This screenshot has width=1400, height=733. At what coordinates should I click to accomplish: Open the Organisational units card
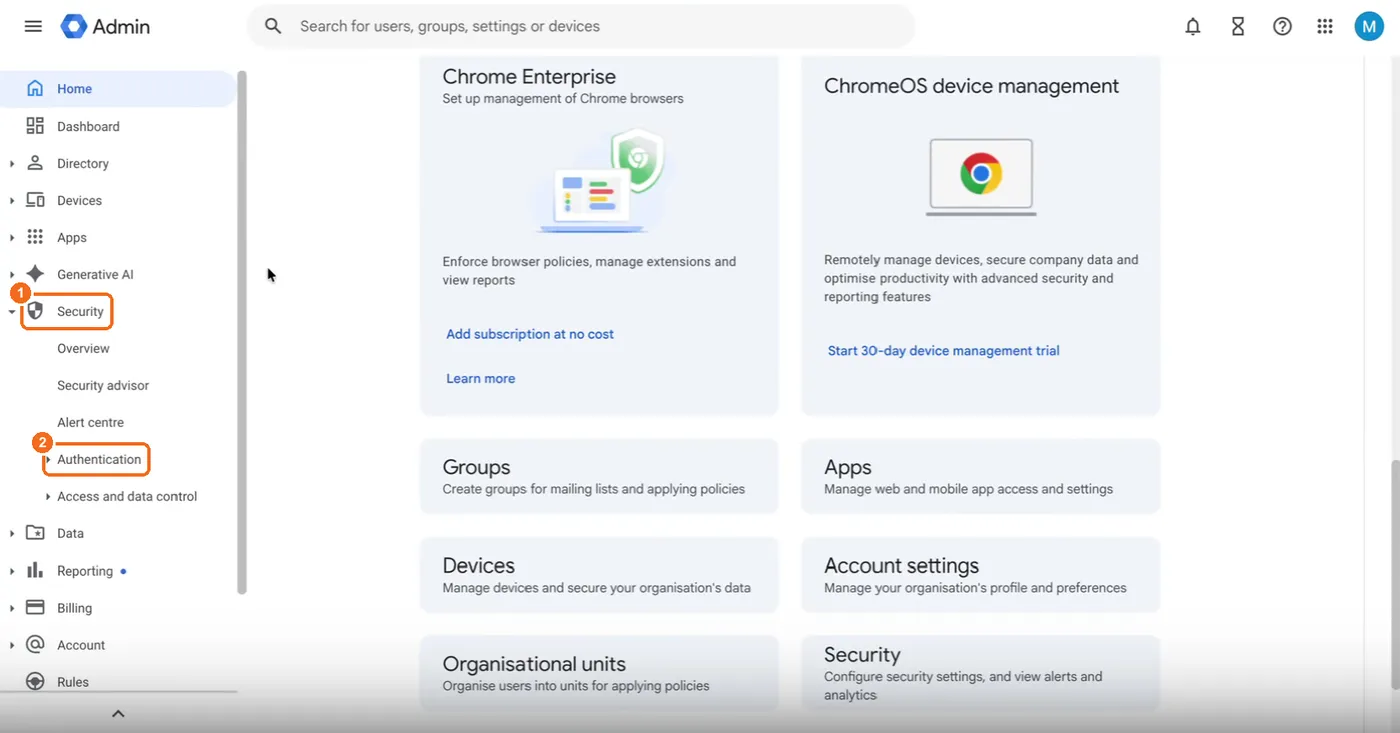coord(599,674)
